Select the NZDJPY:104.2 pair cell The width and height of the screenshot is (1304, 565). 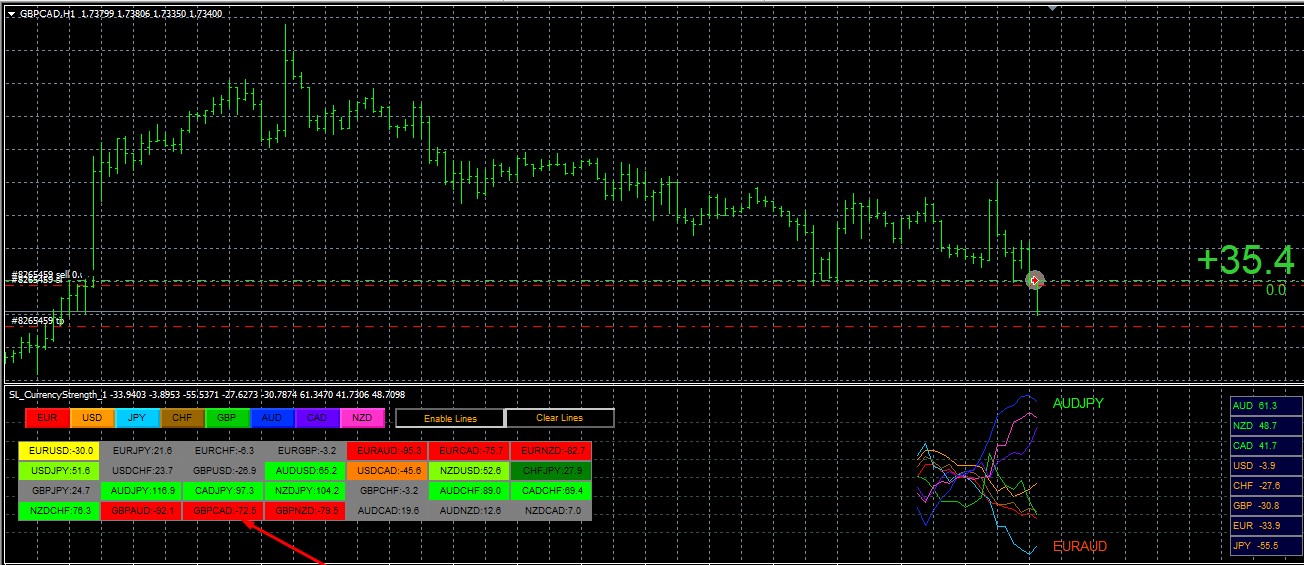(305, 491)
